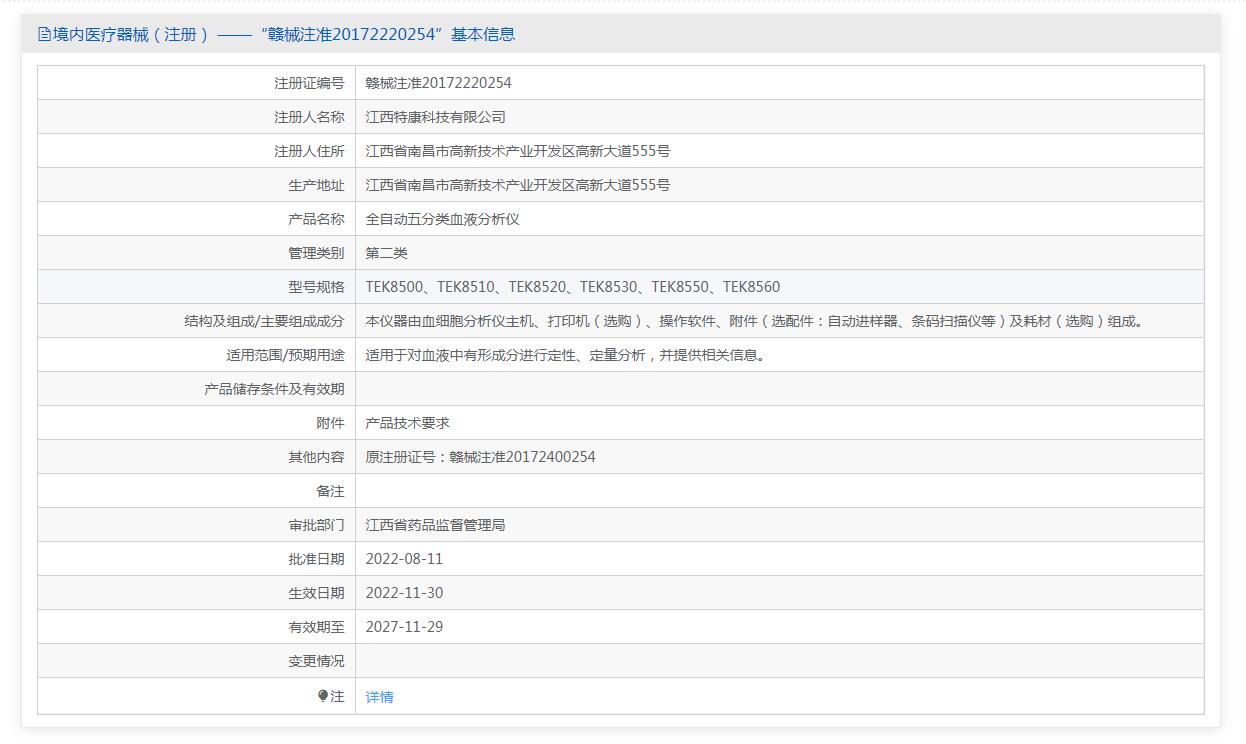Click the 变更情况 label cell
The height and width of the screenshot is (744, 1246).
coord(197,661)
